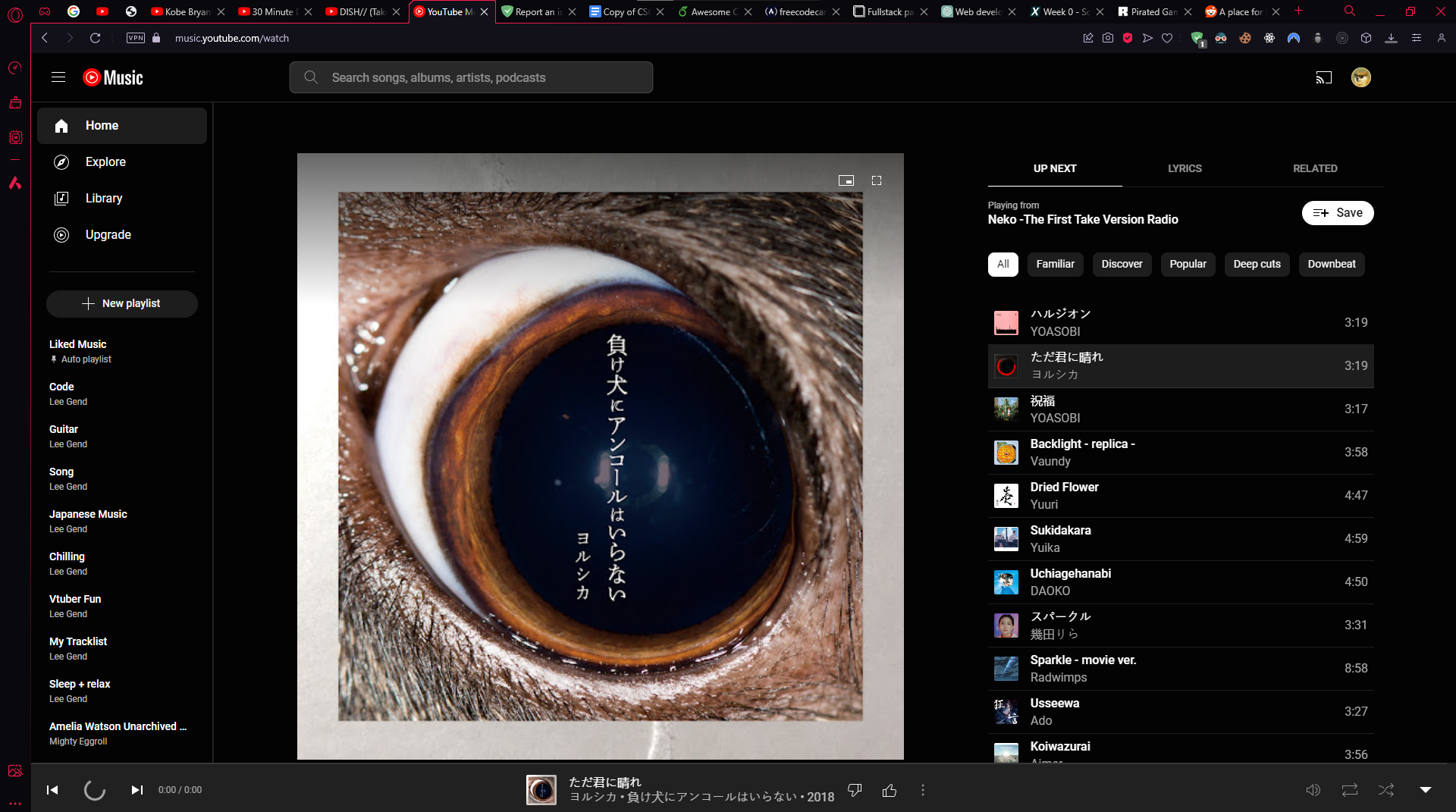This screenshot has height=812, width=1456.
Task: Toggle repeat mode
Action: (x=1350, y=789)
